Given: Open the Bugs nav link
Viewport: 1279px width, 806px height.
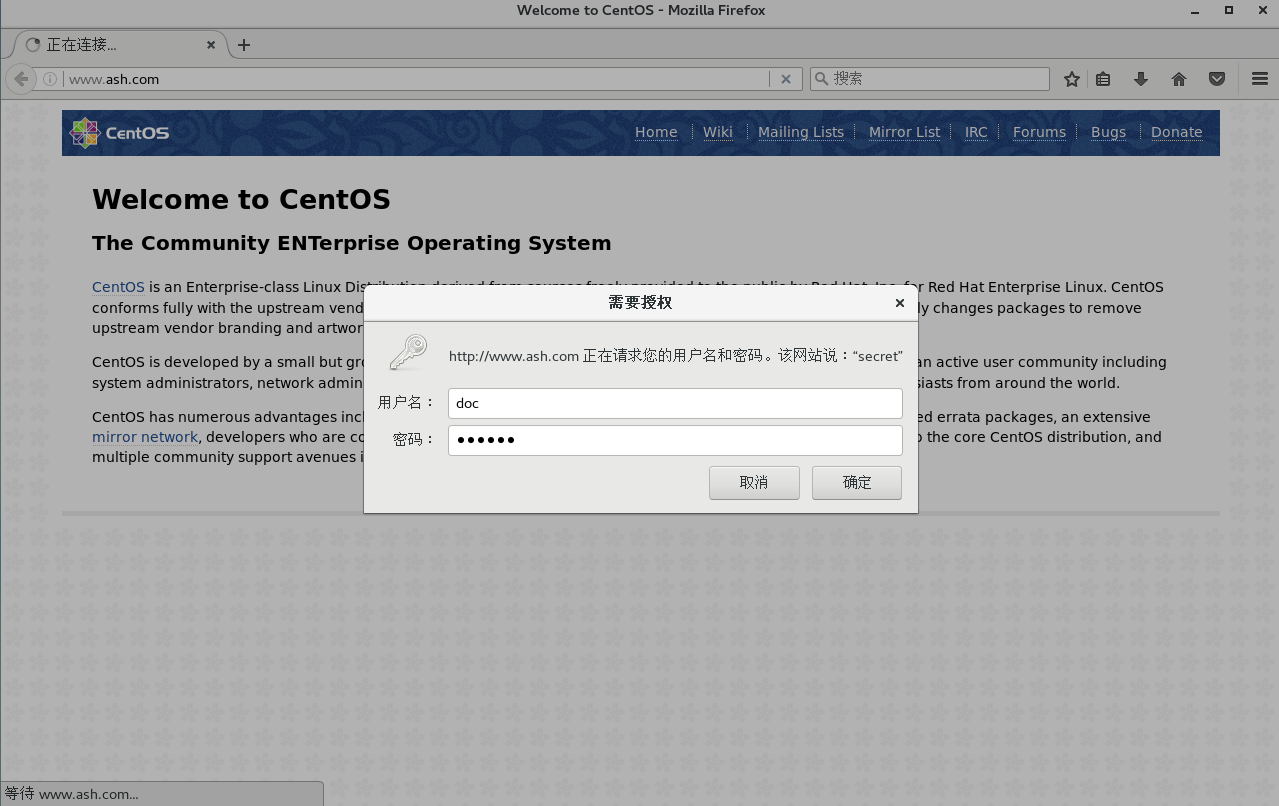Looking at the screenshot, I should [1108, 132].
